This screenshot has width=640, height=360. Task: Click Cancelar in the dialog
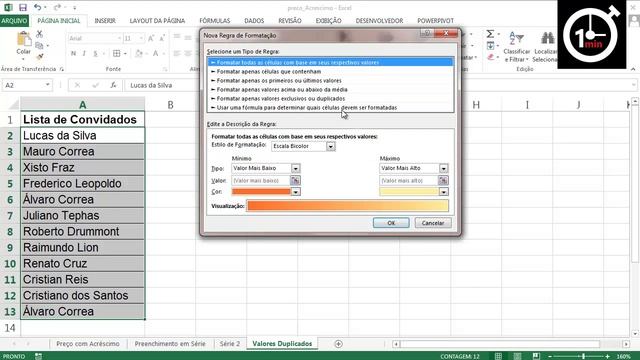(433, 223)
